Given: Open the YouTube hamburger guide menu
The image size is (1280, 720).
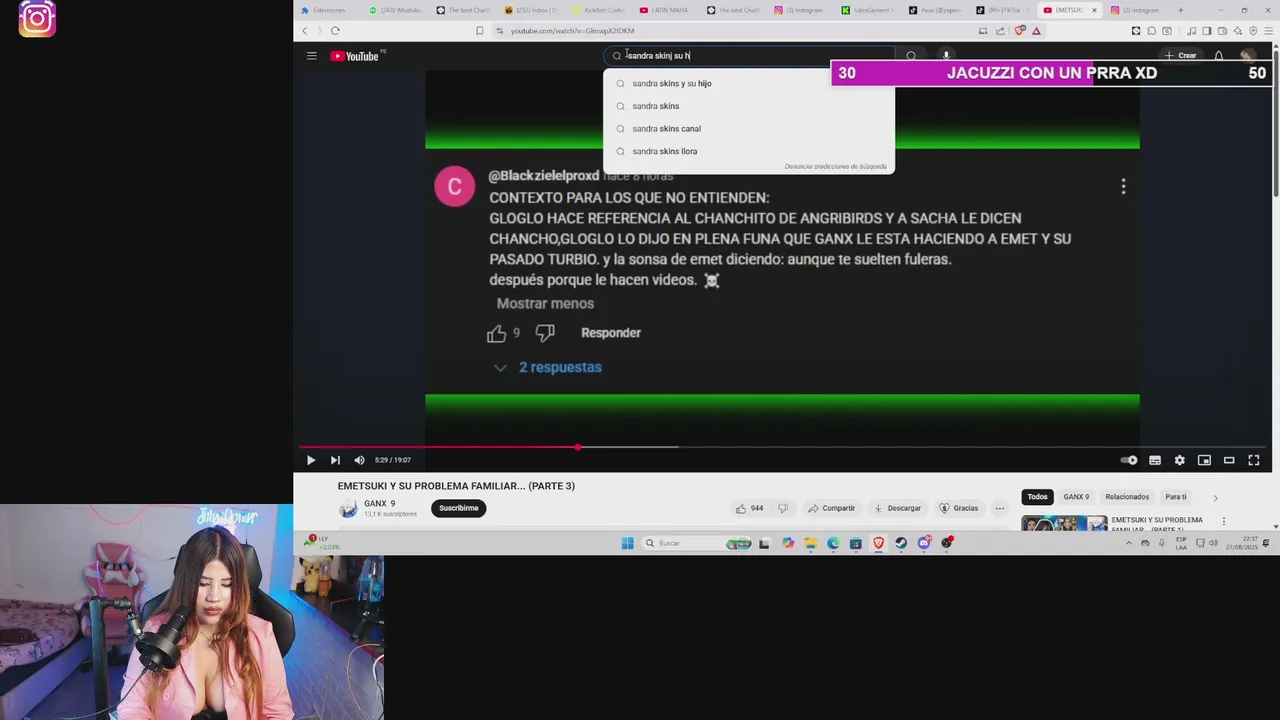Looking at the screenshot, I should pyautogui.click(x=312, y=56).
